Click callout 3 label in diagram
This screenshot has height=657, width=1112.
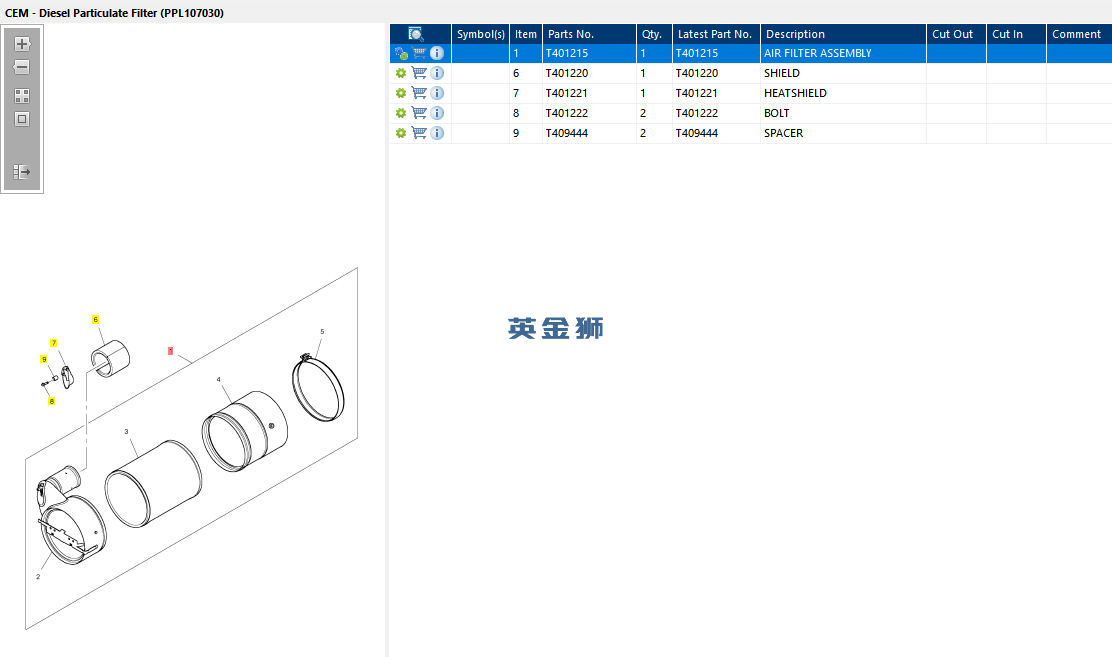(126, 431)
